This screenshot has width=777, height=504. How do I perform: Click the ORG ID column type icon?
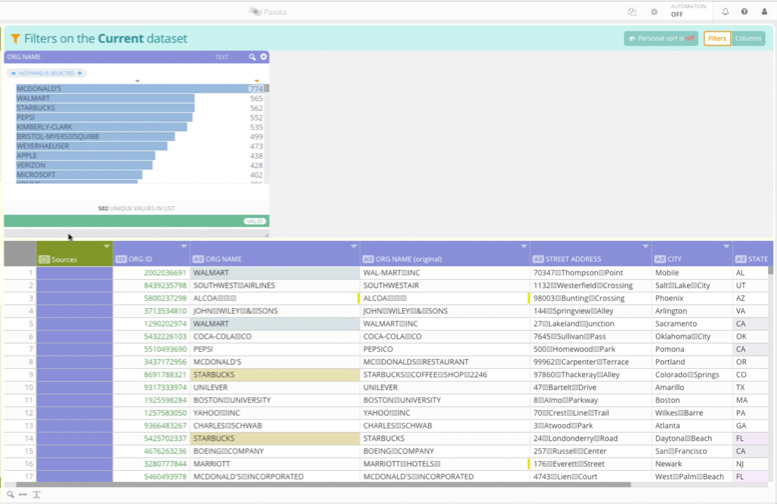(x=121, y=259)
